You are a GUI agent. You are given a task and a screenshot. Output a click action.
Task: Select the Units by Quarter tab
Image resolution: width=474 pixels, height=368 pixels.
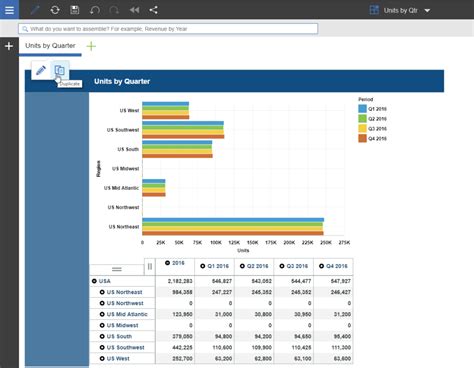tap(50, 46)
